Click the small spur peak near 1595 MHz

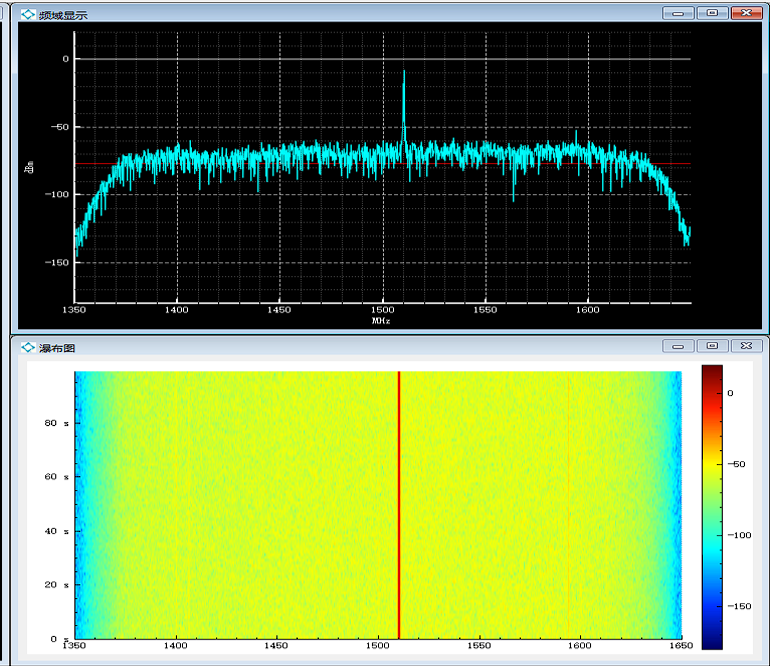click(x=576, y=138)
